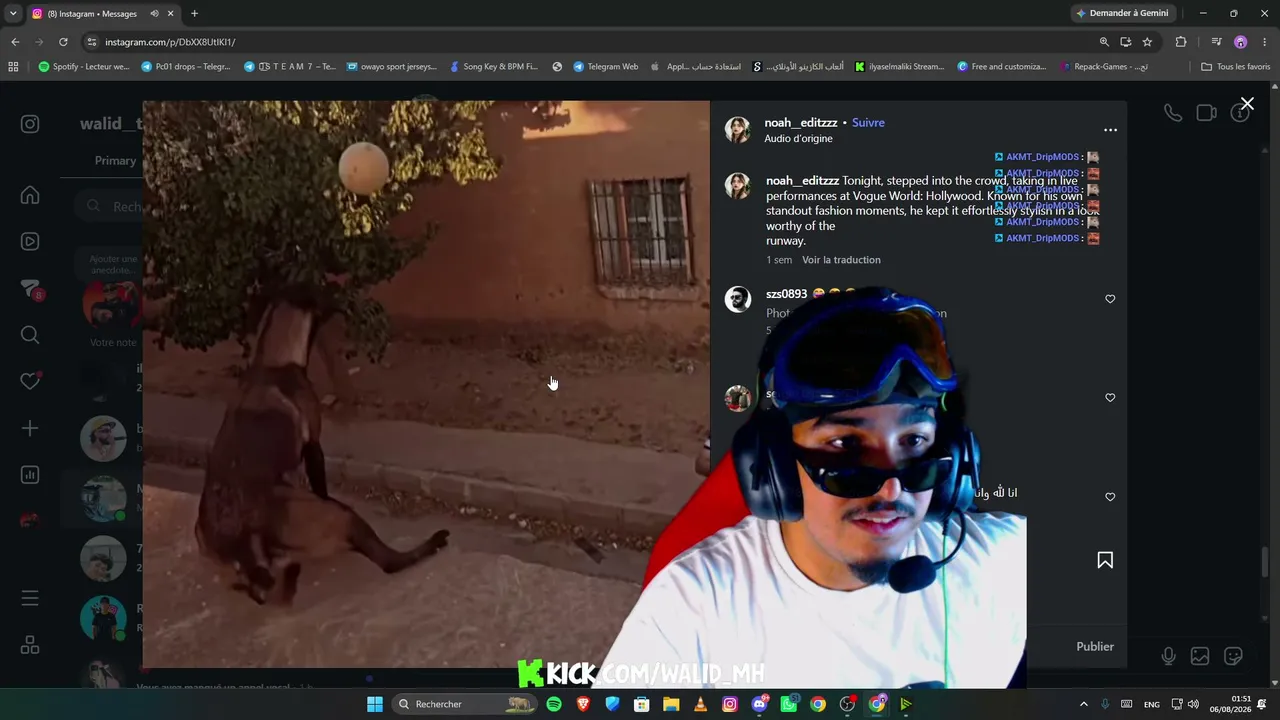Attach a photo with the image icon
1280x720 pixels.
(1200, 656)
